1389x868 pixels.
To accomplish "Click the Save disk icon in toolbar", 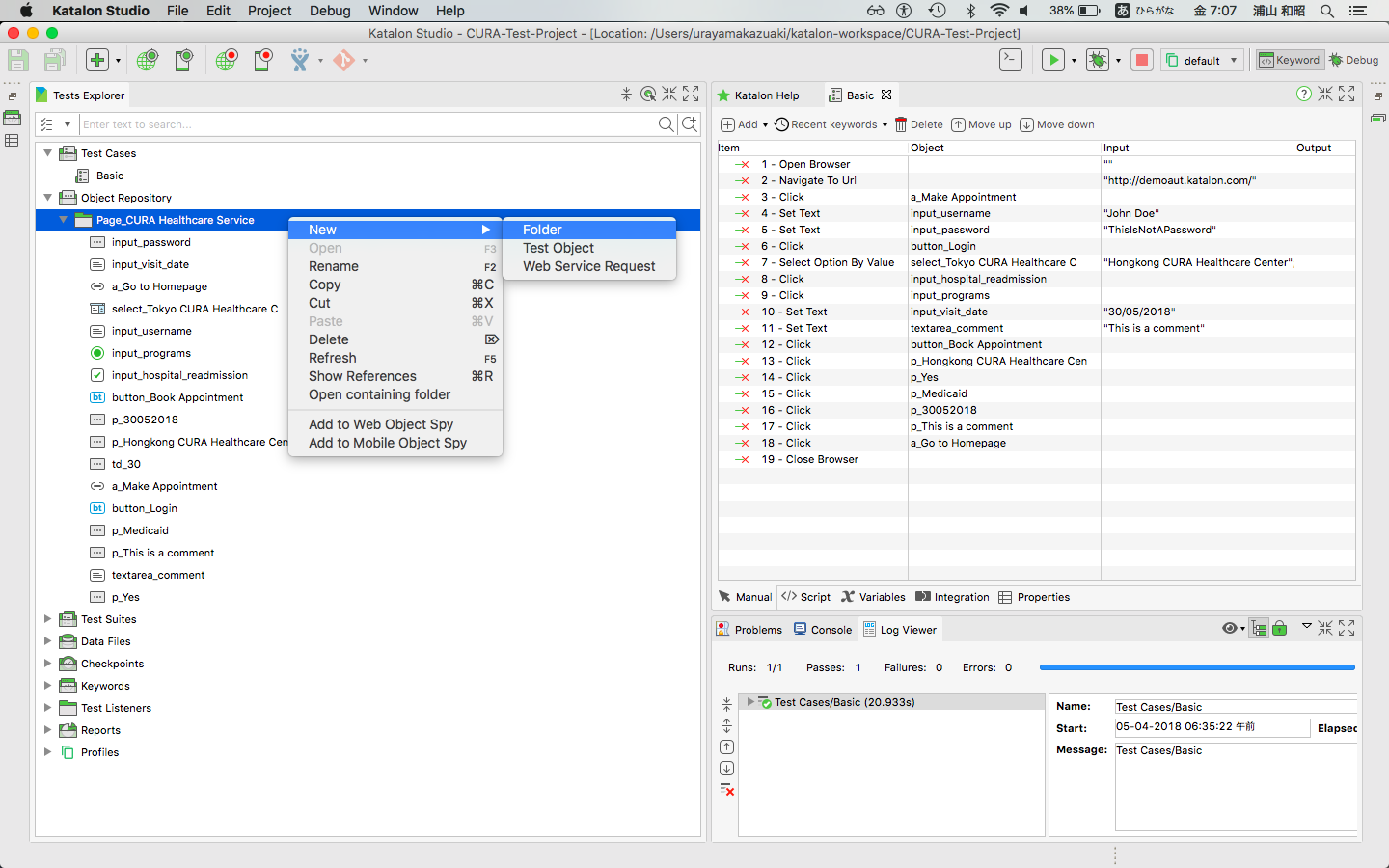I will pos(18,60).
